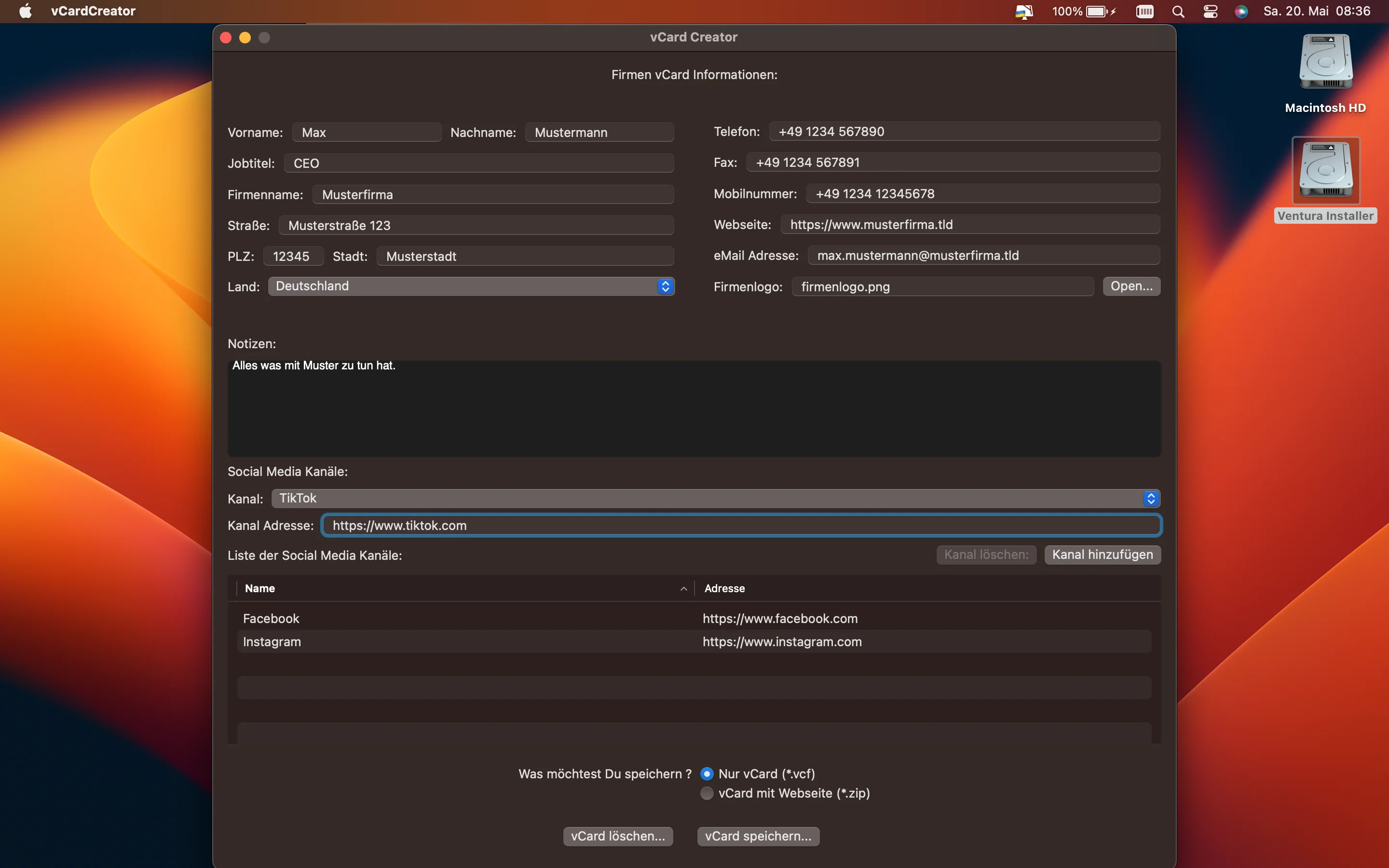Minimize the vCard Creator window
The height and width of the screenshot is (868, 1389).
[x=245, y=37]
